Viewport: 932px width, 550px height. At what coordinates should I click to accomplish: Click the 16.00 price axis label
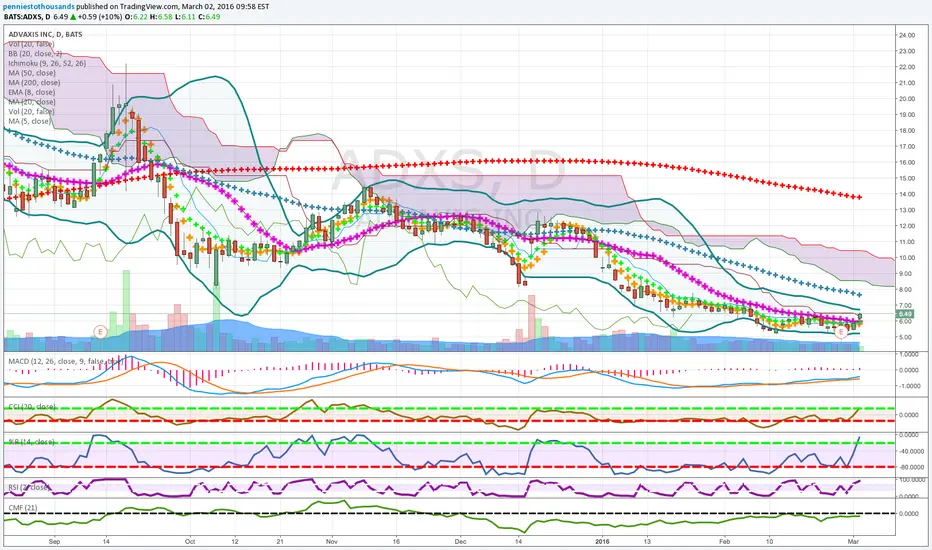click(x=907, y=162)
